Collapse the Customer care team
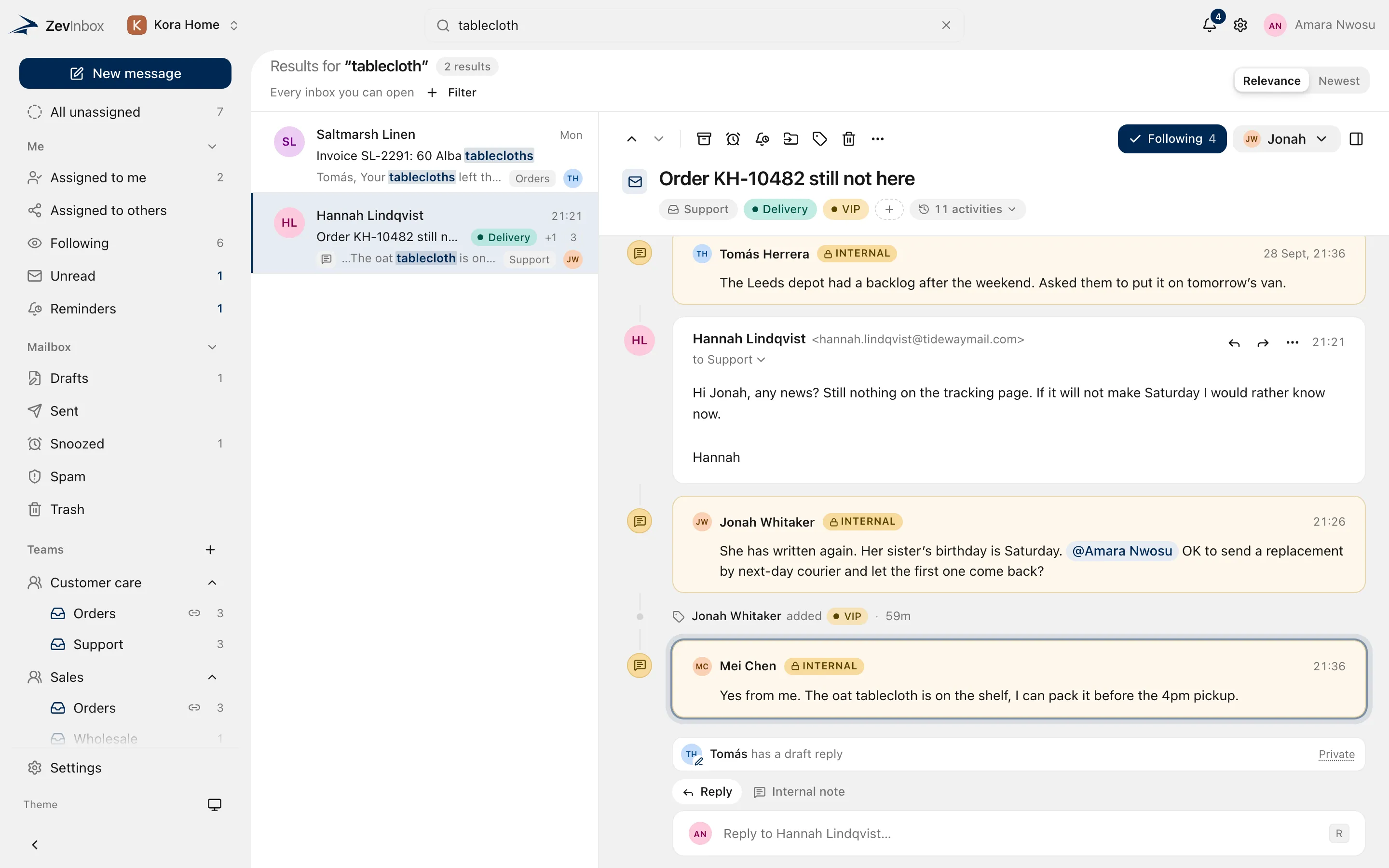The width and height of the screenshot is (1389, 868). click(212, 583)
